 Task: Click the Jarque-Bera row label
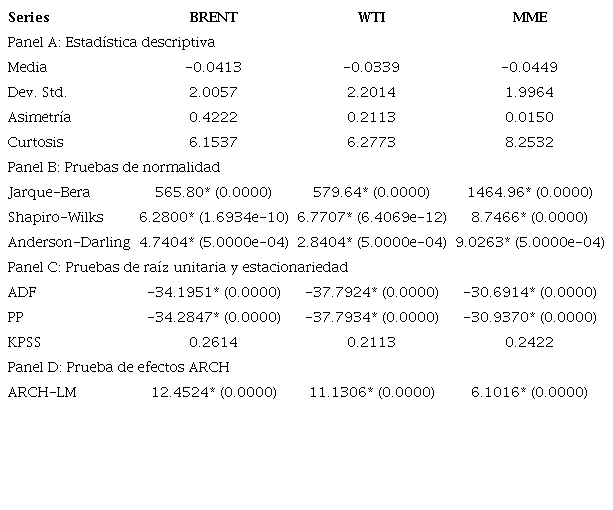43,192
